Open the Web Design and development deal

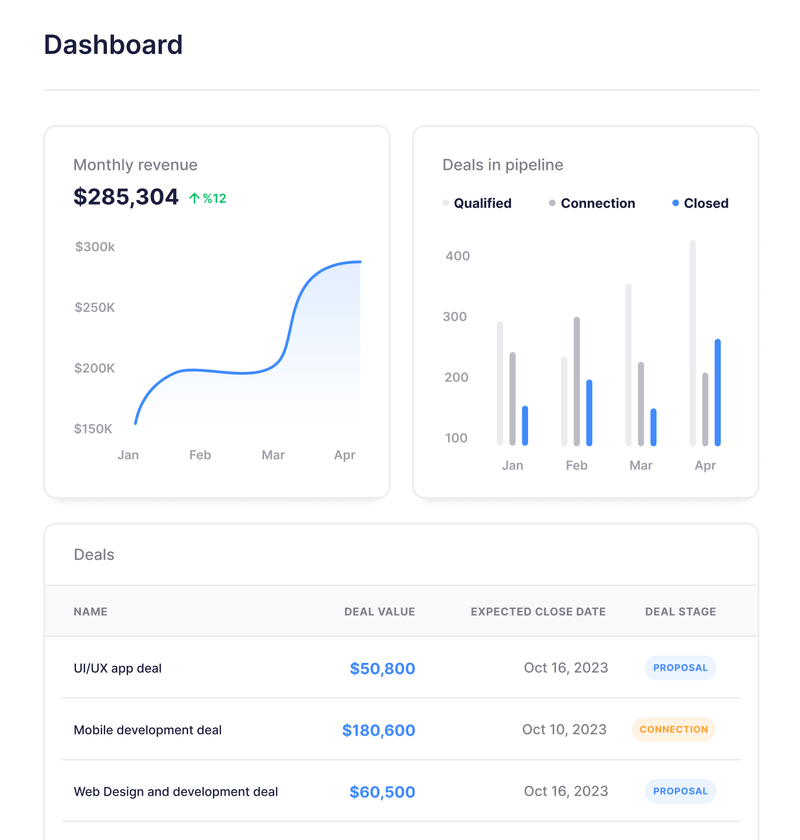[401, 791]
